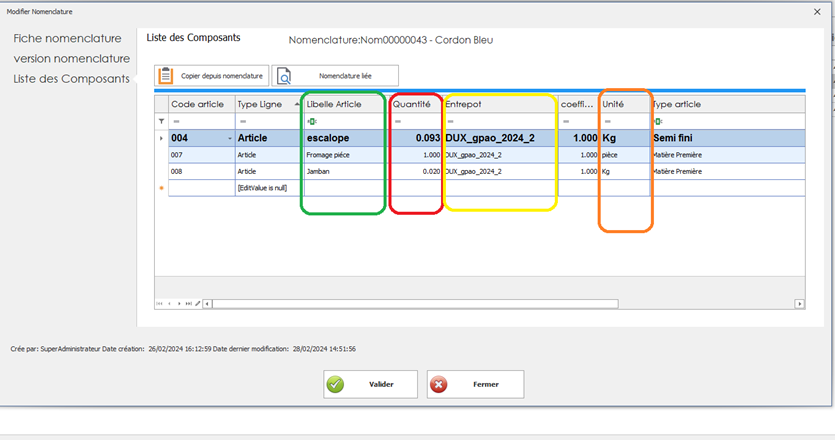Click the filter funnel icon in grid
Screen dimensions: 835x440
pyautogui.click(x=161, y=121)
